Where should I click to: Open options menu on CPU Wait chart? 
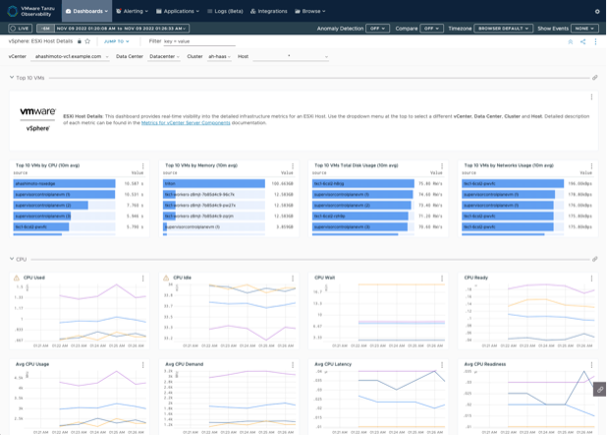tap(442, 277)
